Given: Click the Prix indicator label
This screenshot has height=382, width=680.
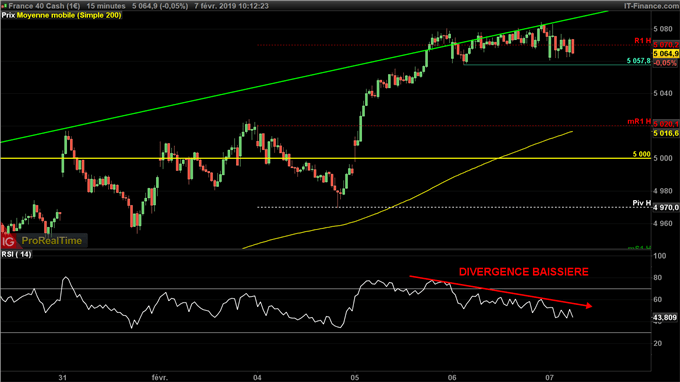Looking at the screenshot, I should 8,15.
